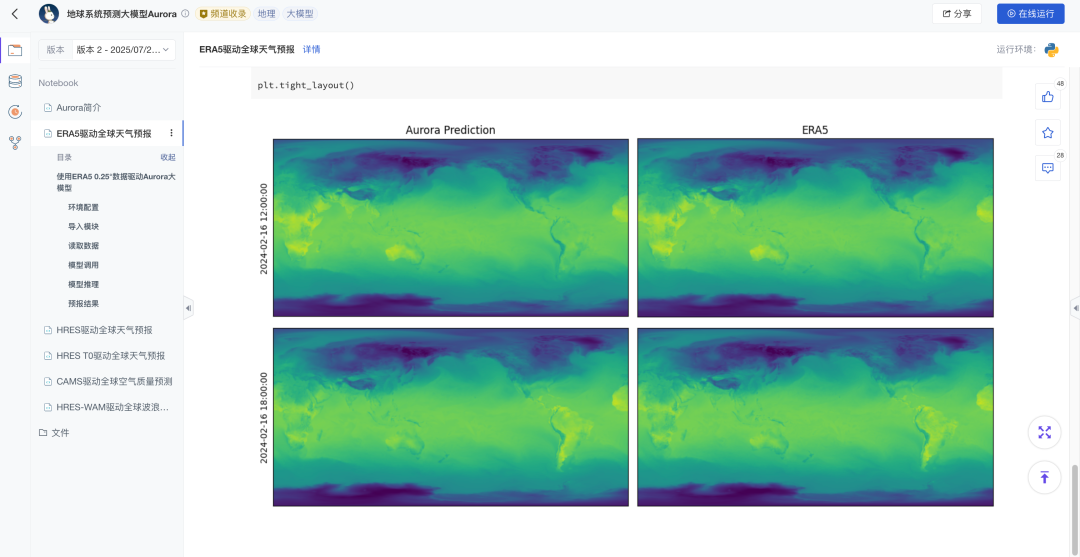Click the project avatar image
The width and height of the screenshot is (1080, 557).
coord(49,14)
